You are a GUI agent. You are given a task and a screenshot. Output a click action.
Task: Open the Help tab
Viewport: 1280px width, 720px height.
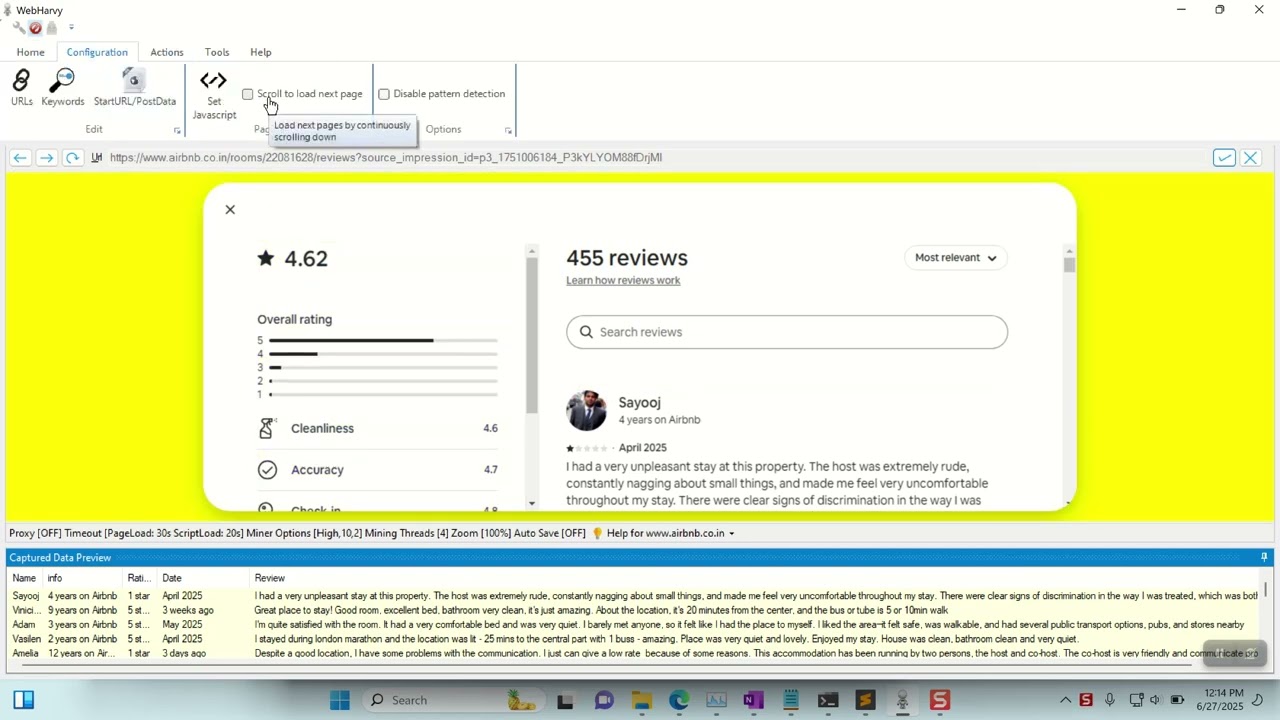click(261, 52)
